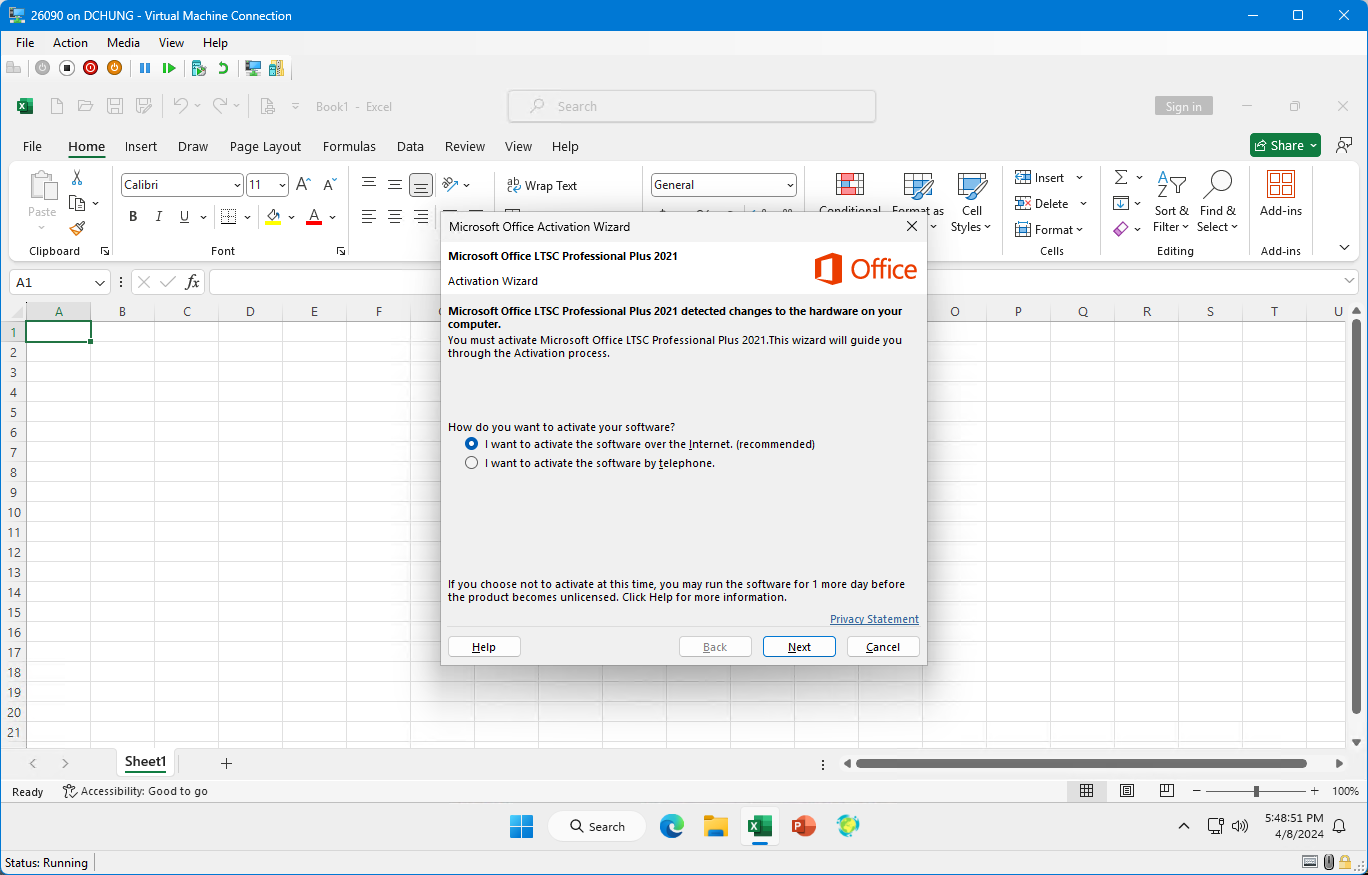Toggle Wrap Text
Image resolution: width=1368 pixels, height=875 pixels.
coord(542,185)
